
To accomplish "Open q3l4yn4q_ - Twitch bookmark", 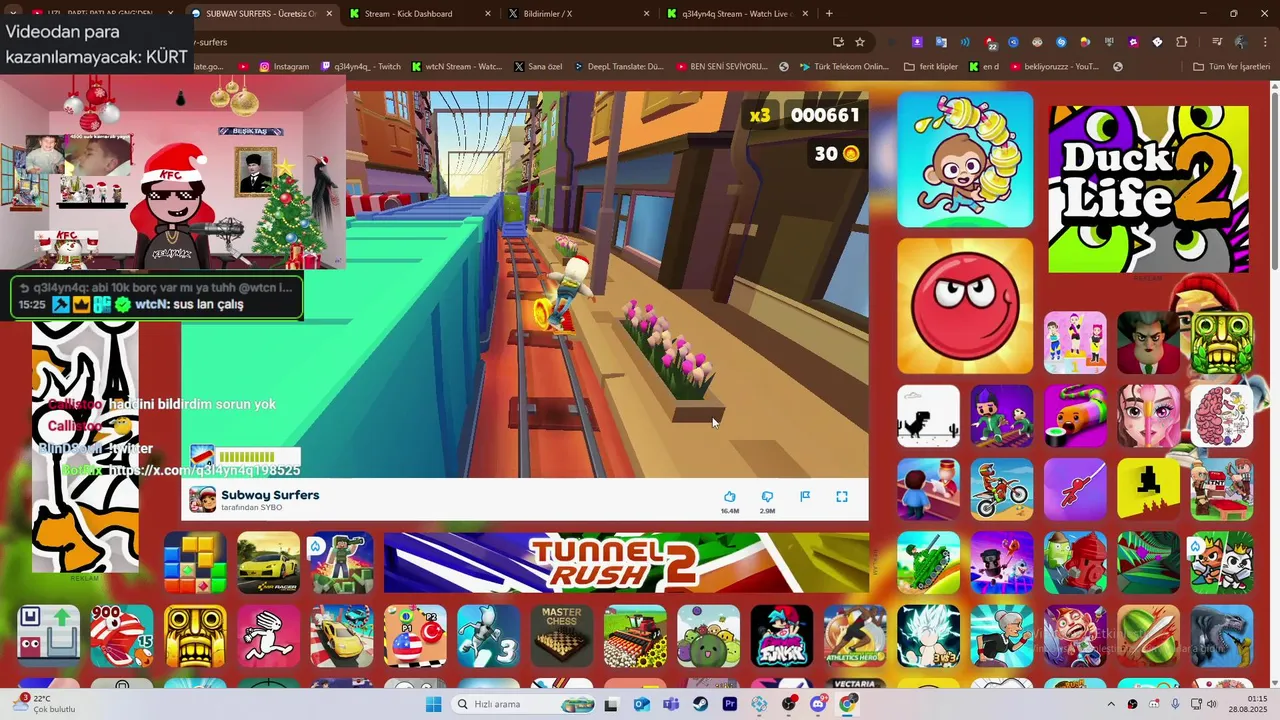I will (360, 67).
